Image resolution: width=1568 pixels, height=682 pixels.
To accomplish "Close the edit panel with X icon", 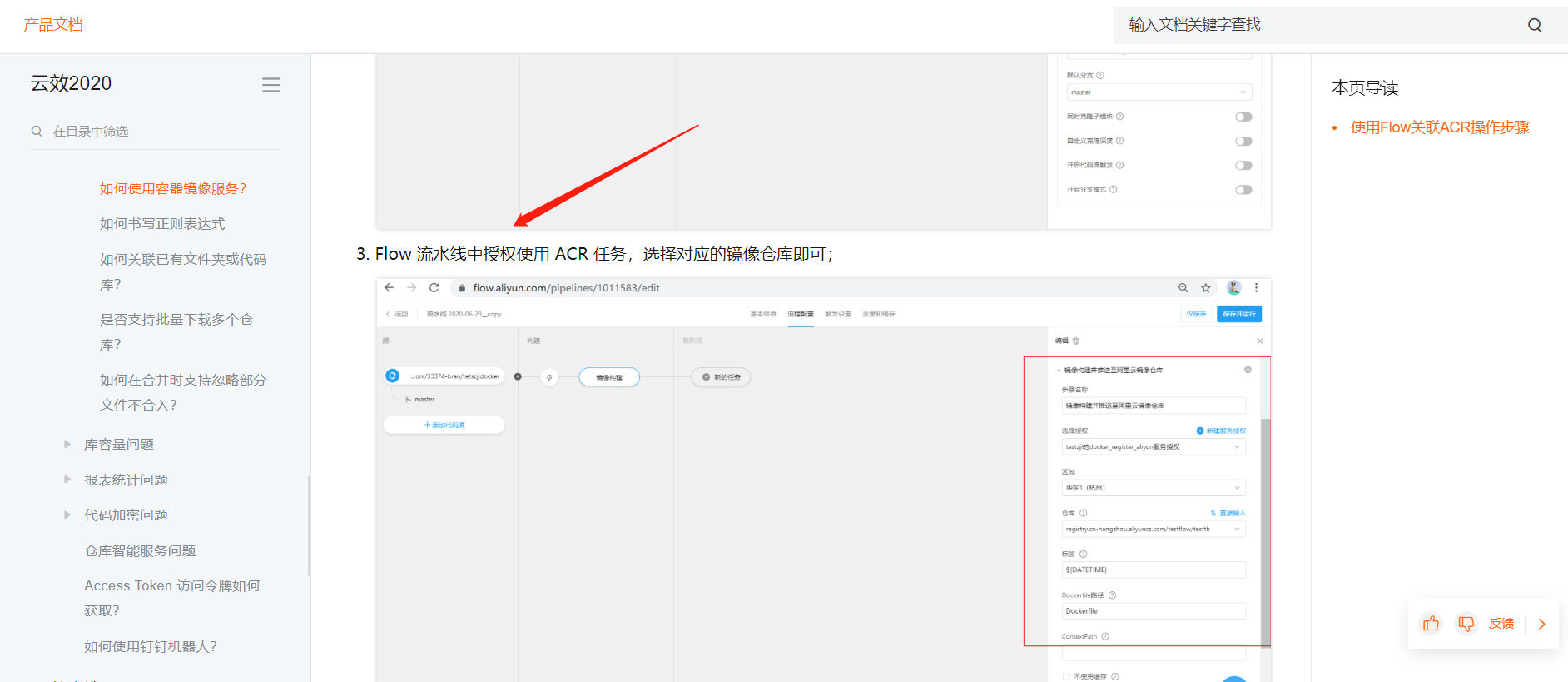I will point(1259,341).
